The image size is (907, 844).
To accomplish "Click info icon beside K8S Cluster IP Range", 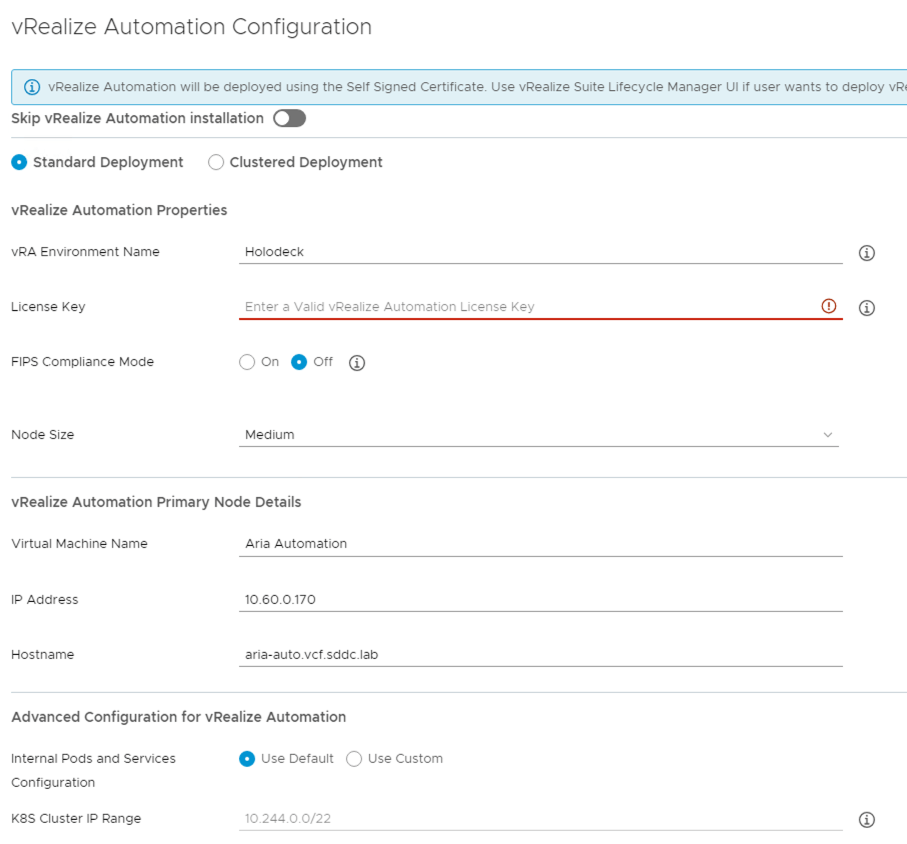I will 867,820.
